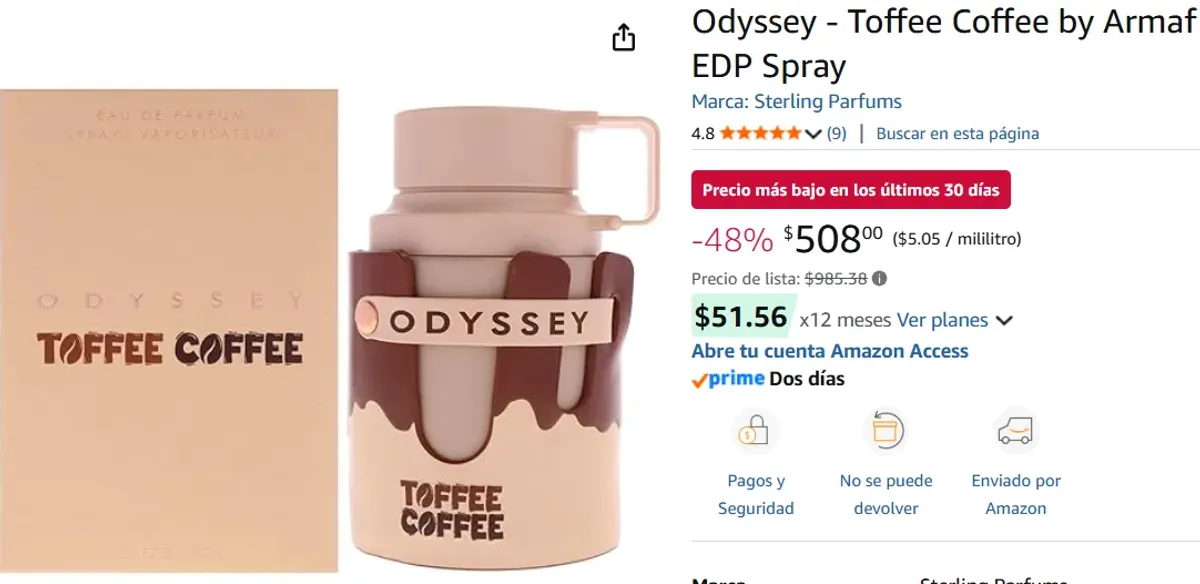Open the ratings breakdown chevron next to stars
Viewport: 1200px width, 584px height.
[811, 131]
